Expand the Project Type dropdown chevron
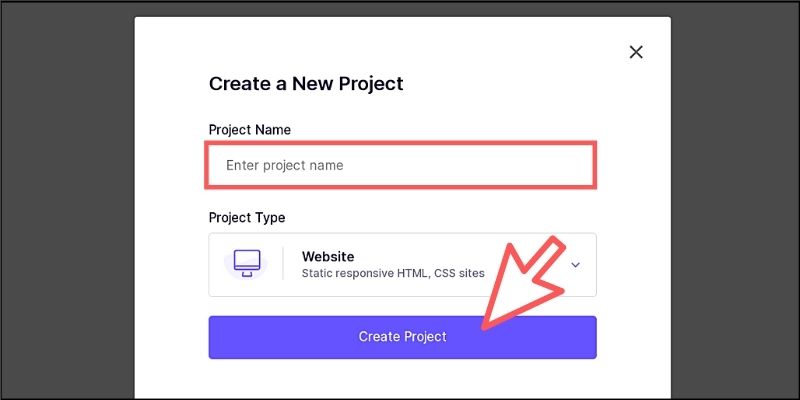The height and width of the screenshot is (400, 800). click(x=576, y=265)
